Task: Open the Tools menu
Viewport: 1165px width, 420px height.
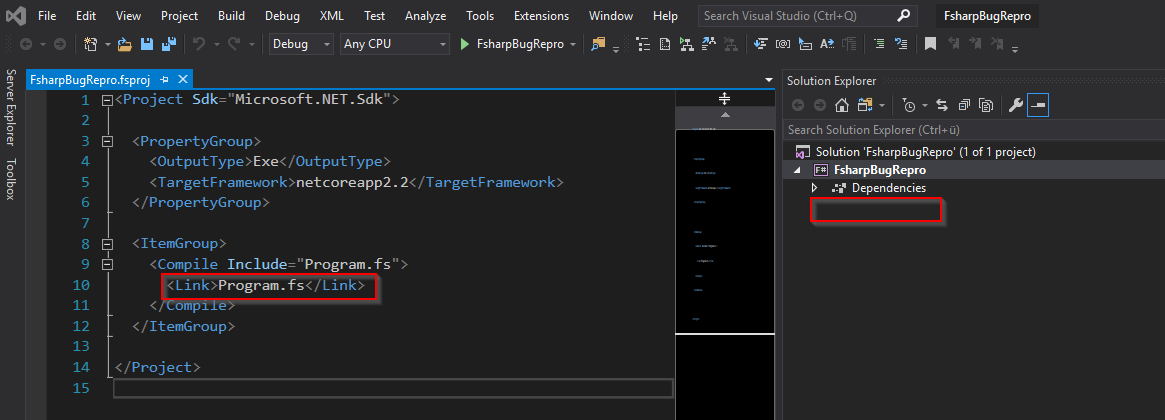Action: pos(480,16)
